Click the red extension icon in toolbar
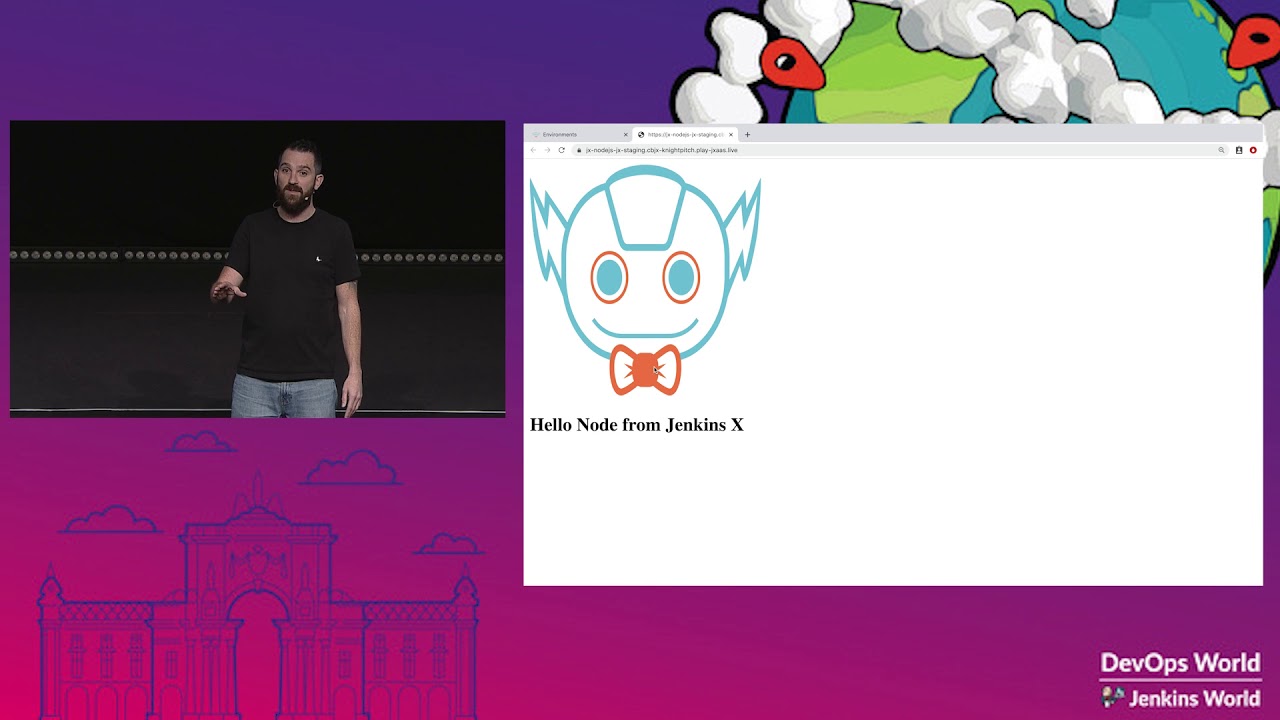 point(1253,150)
